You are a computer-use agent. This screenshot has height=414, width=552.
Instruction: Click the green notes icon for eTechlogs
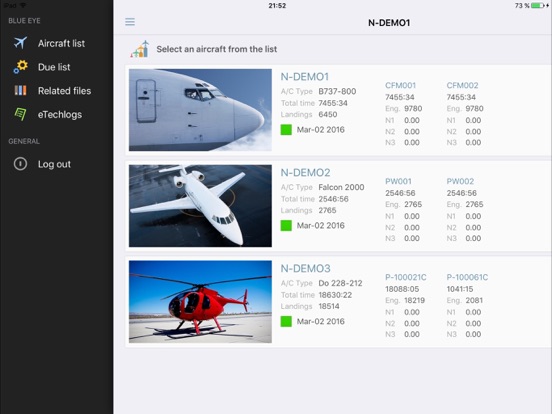[x=20, y=114]
